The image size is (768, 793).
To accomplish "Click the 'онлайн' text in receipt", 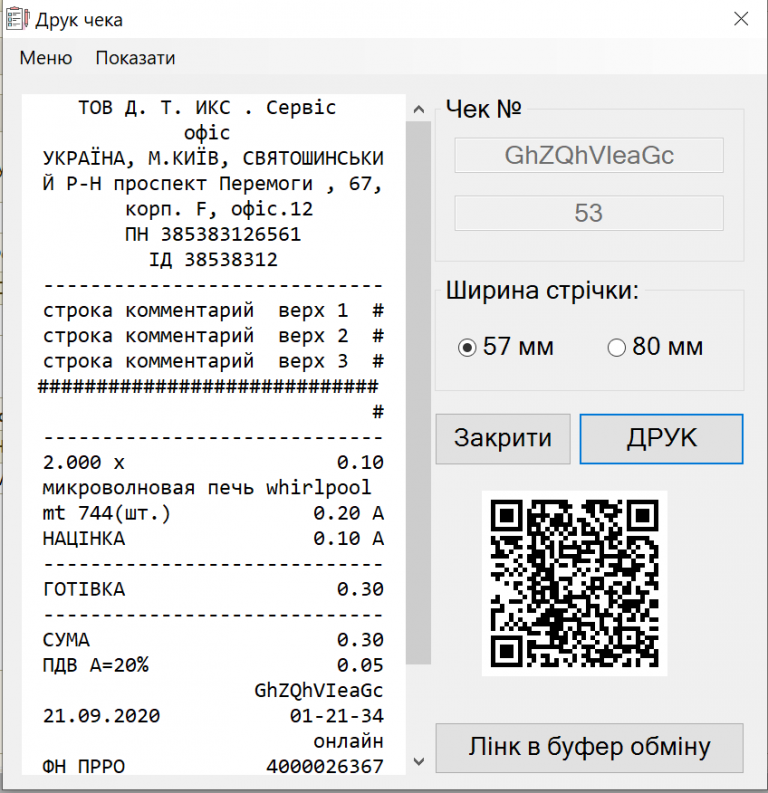I will pyautogui.click(x=348, y=741).
